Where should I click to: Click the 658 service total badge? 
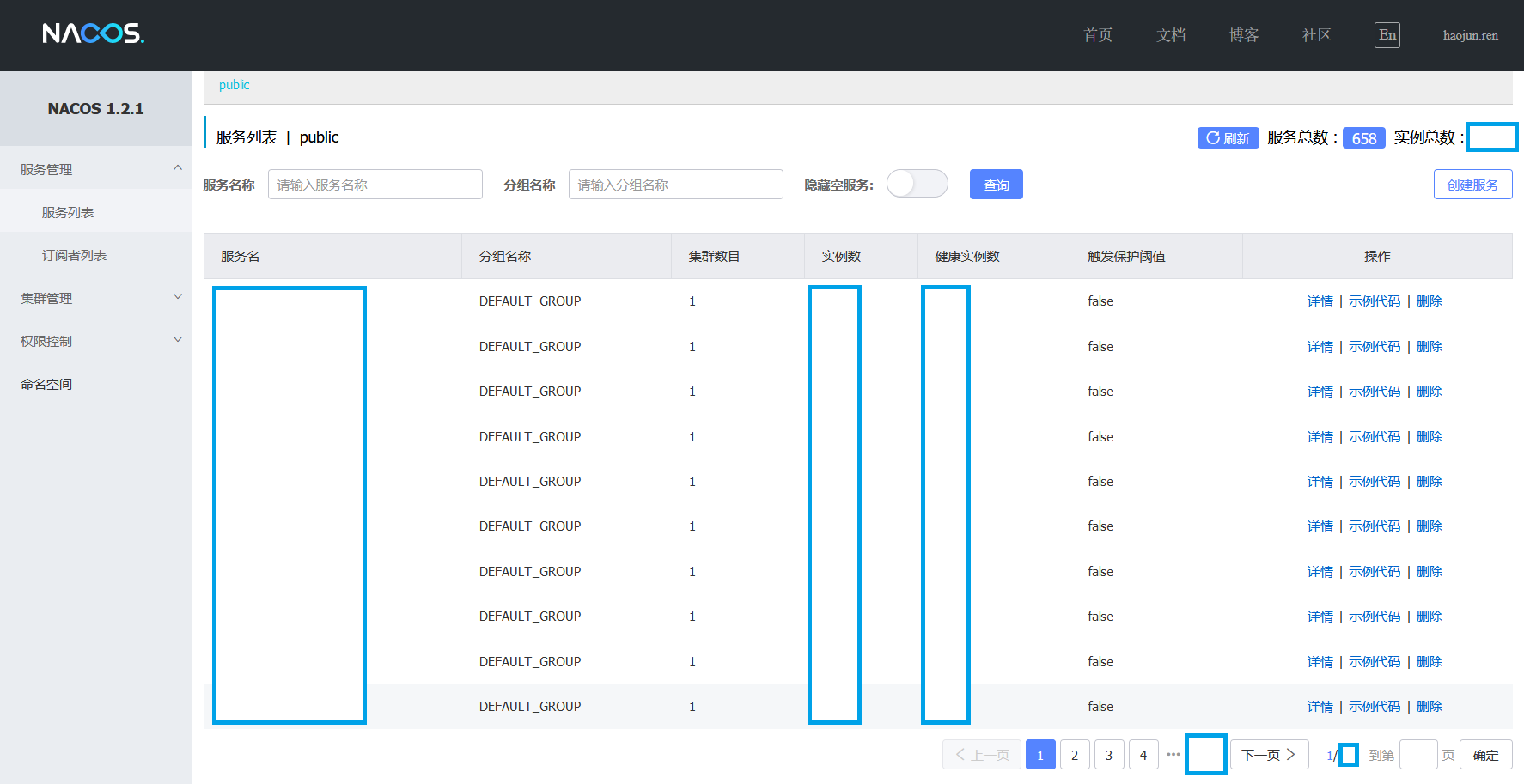tap(1364, 138)
